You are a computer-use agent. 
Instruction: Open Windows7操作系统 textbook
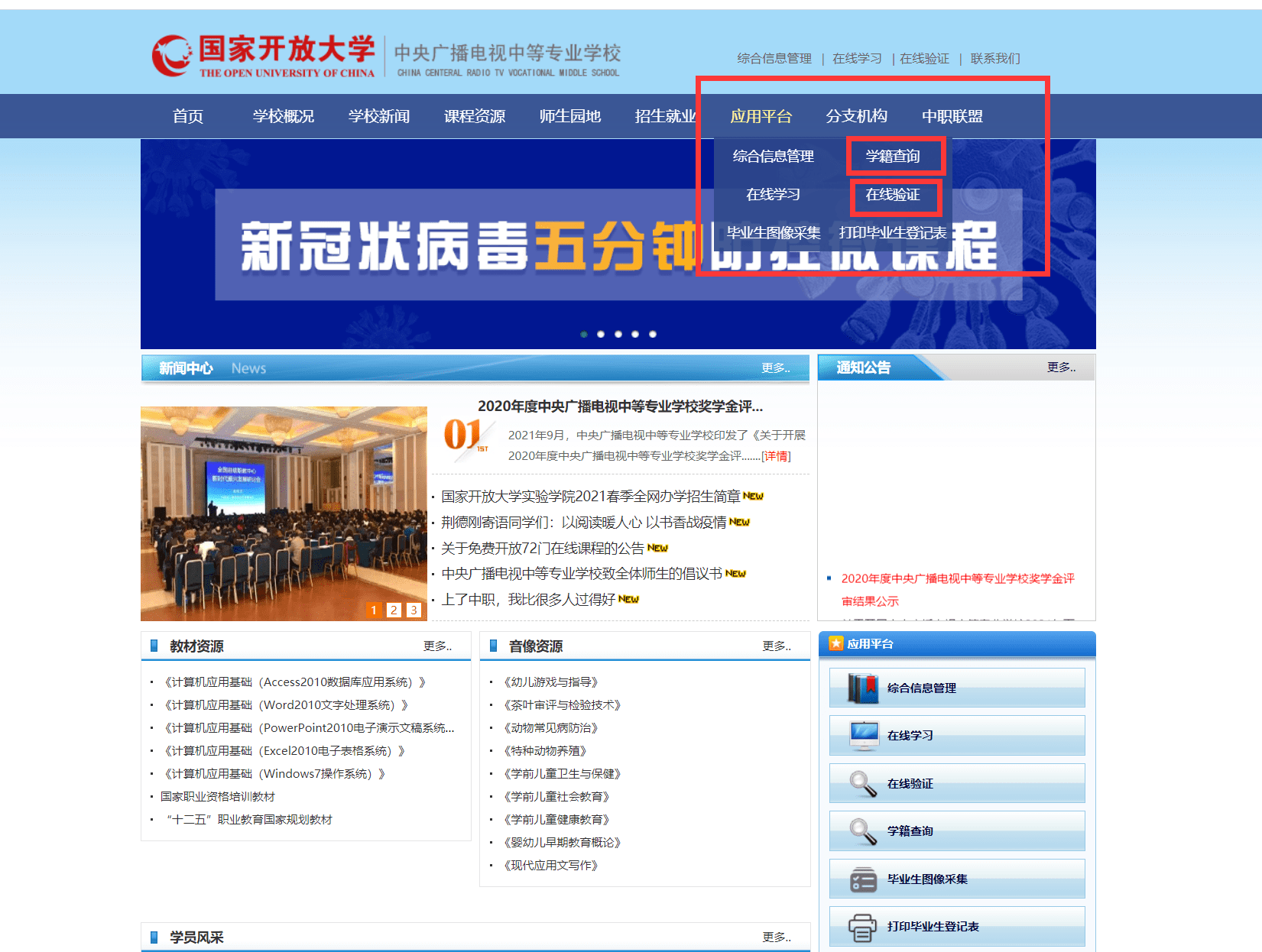click(x=274, y=773)
